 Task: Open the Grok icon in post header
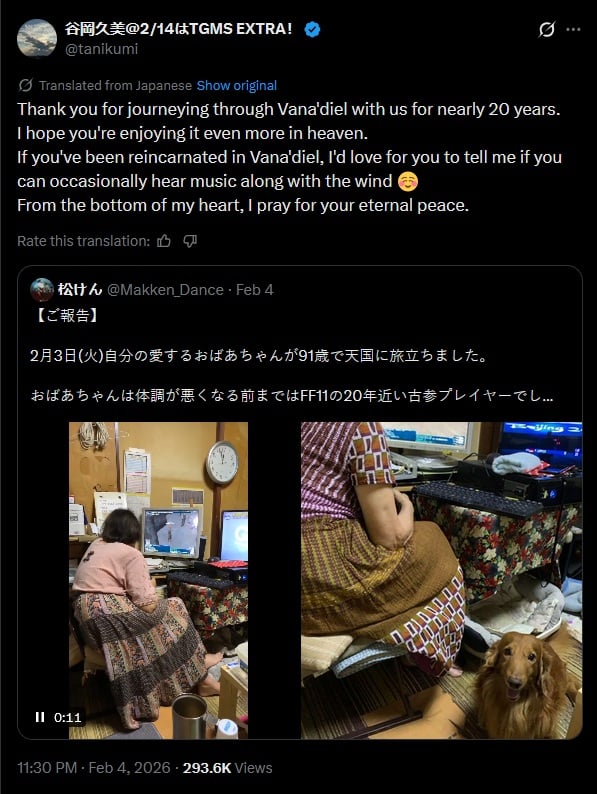(x=546, y=29)
